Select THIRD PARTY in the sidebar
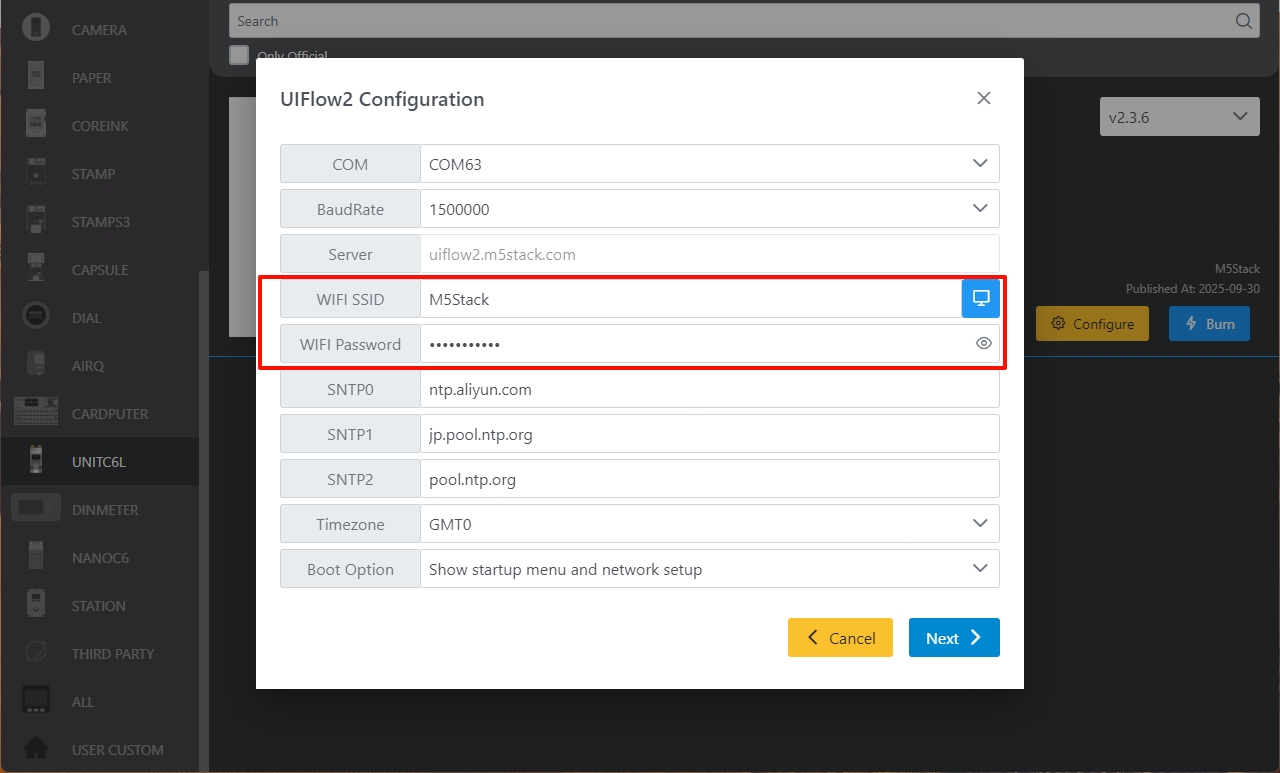Screen dimensions: 1280x773 click(x=112, y=653)
